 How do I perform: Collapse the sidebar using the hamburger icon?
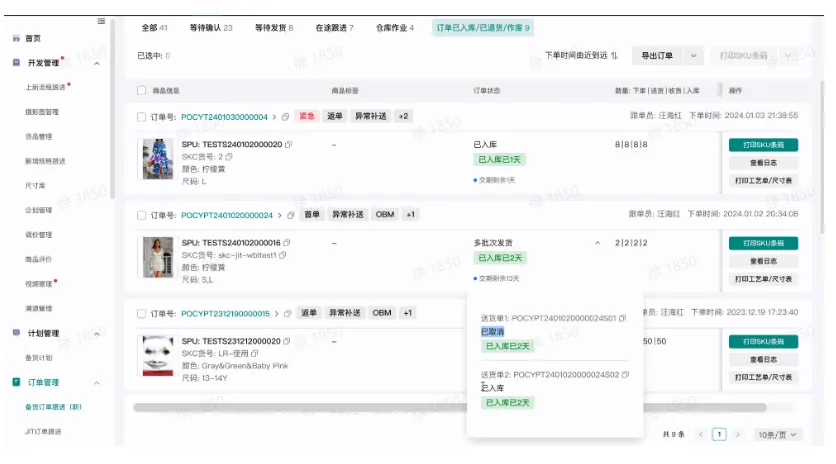pyautogui.click(x=101, y=21)
